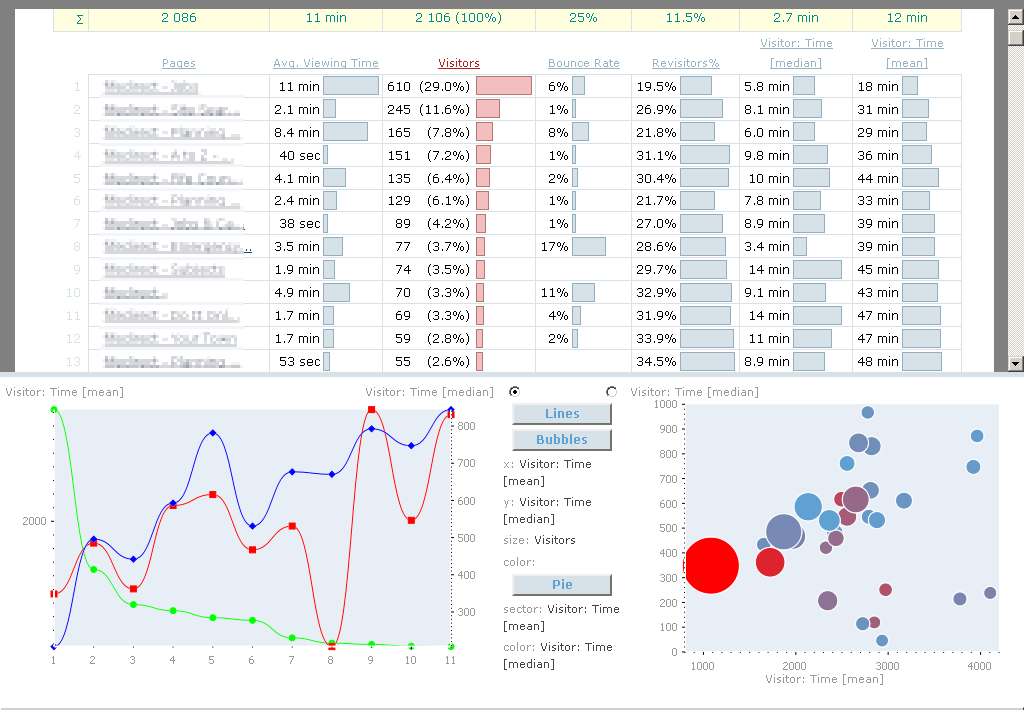Click the red square marker at x=7
The height and width of the screenshot is (710, 1024).
292,526
